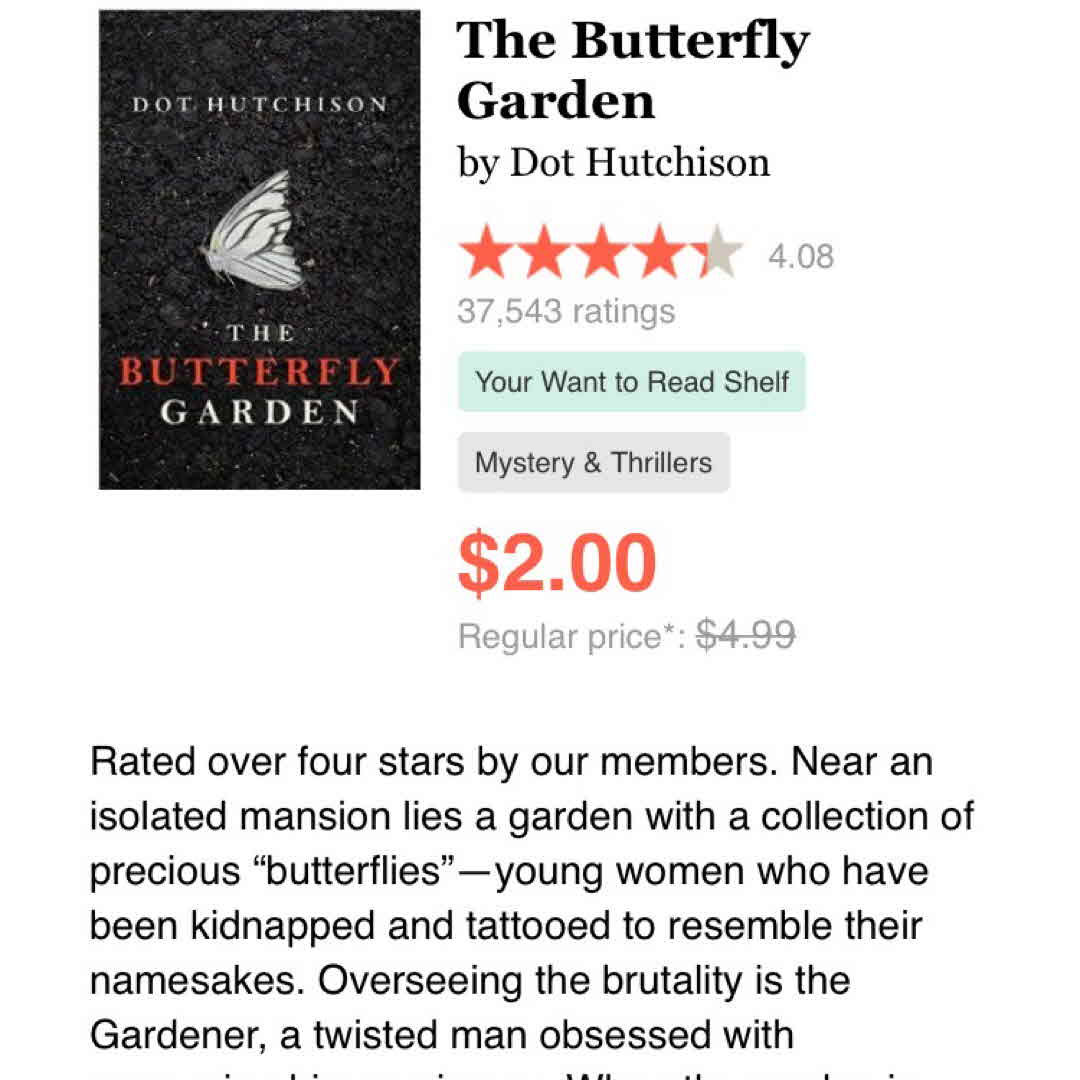View the 37,543 ratings

click(x=566, y=311)
